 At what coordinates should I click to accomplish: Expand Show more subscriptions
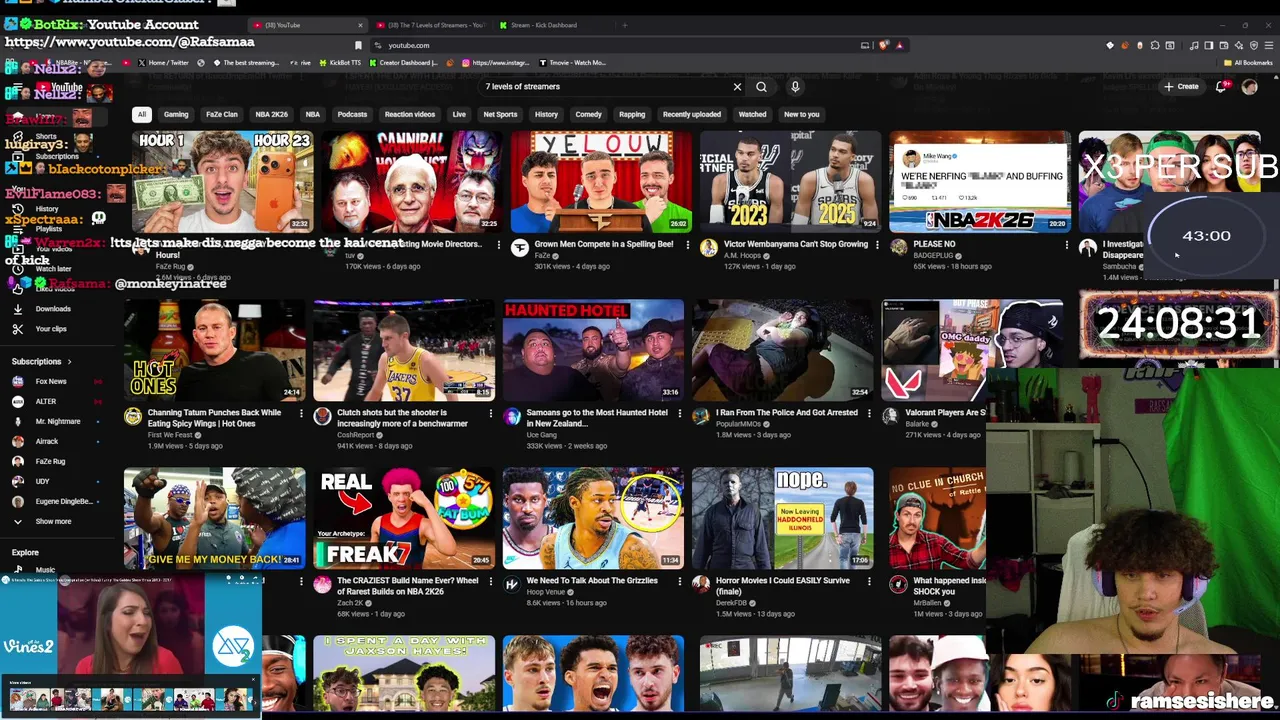[x=53, y=521]
